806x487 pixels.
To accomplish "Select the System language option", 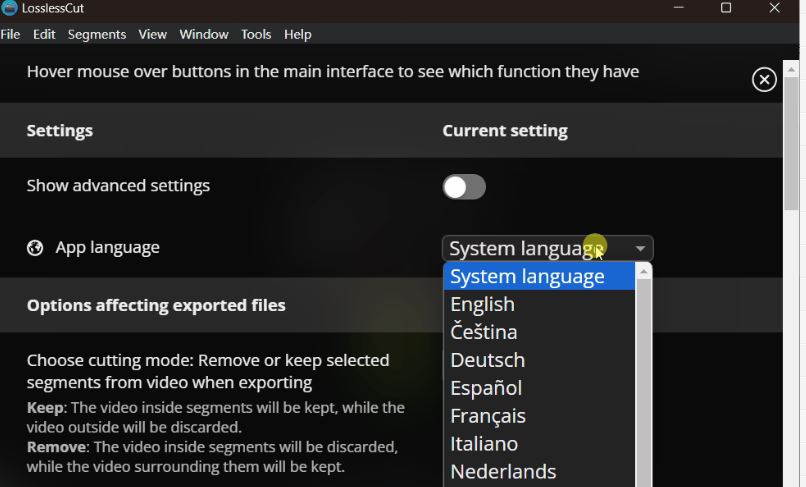I will [x=527, y=277].
